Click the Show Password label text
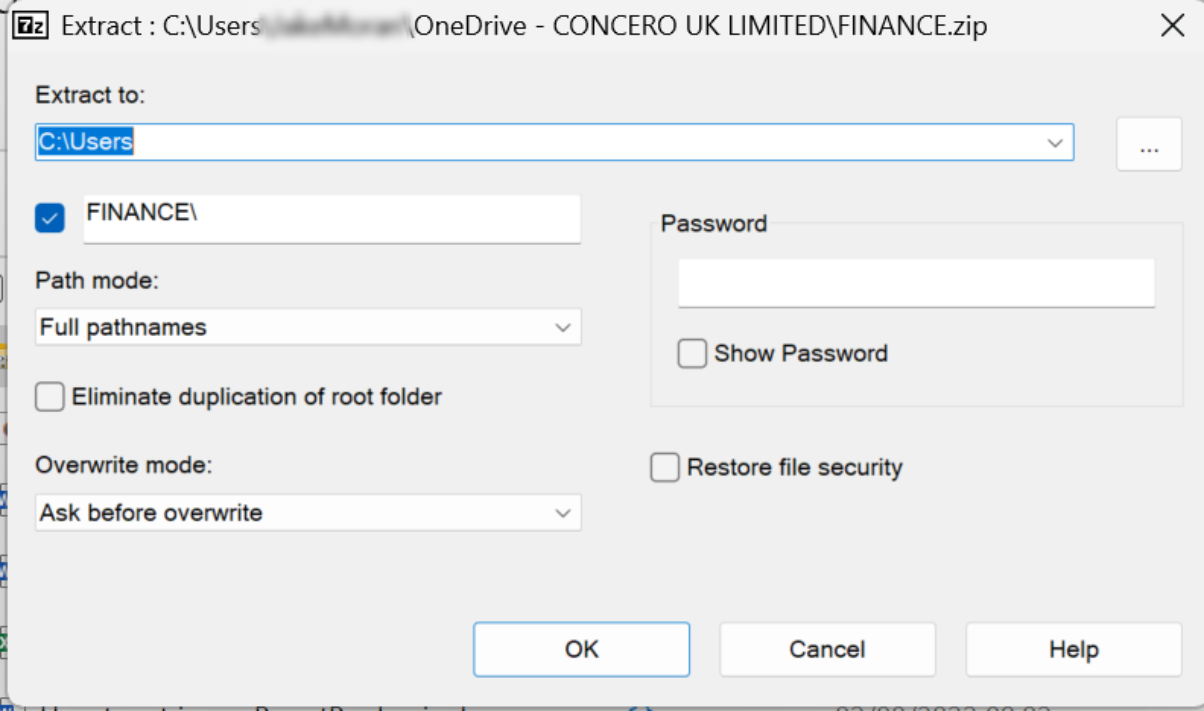Screen dimensions: 1204x711 click(x=800, y=354)
